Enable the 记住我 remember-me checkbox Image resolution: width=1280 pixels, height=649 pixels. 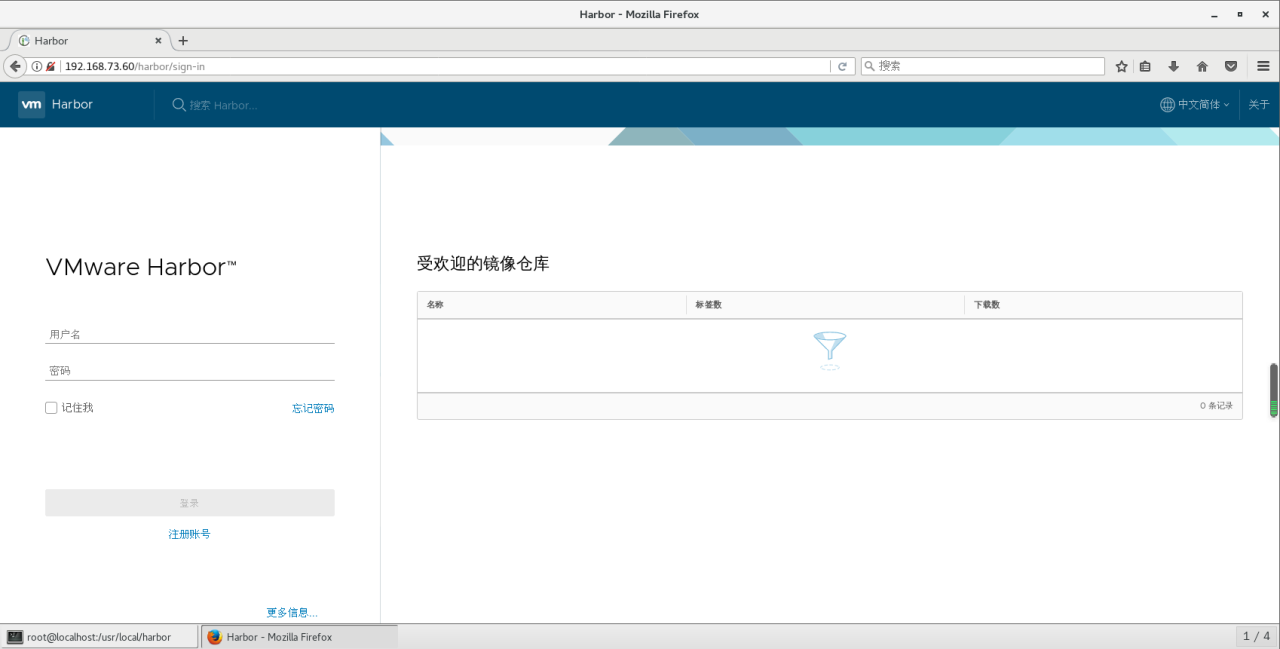[x=51, y=407]
